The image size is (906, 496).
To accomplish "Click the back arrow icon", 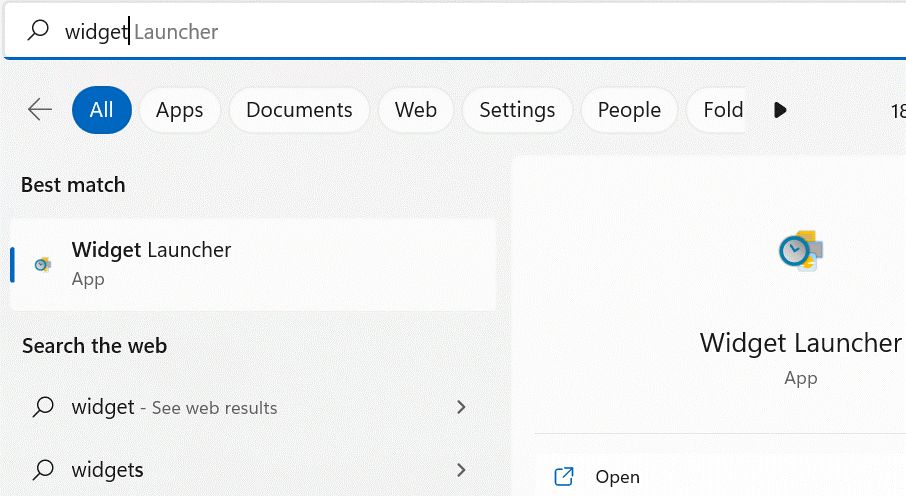I will tap(40, 109).
